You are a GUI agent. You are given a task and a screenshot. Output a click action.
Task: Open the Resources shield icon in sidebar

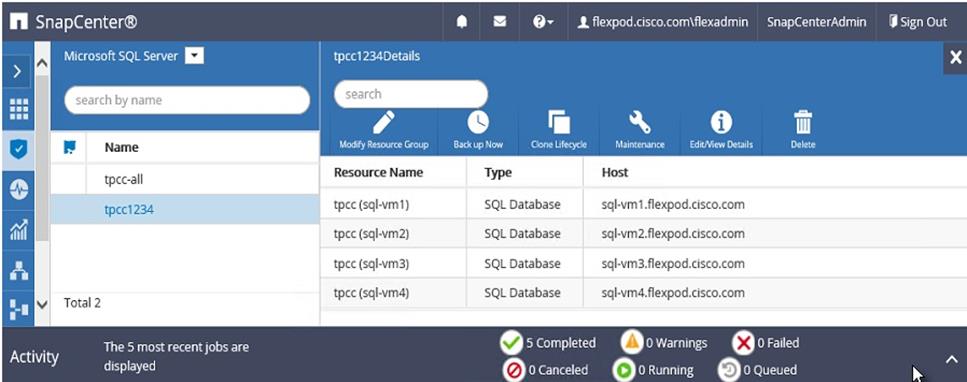point(19,150)
